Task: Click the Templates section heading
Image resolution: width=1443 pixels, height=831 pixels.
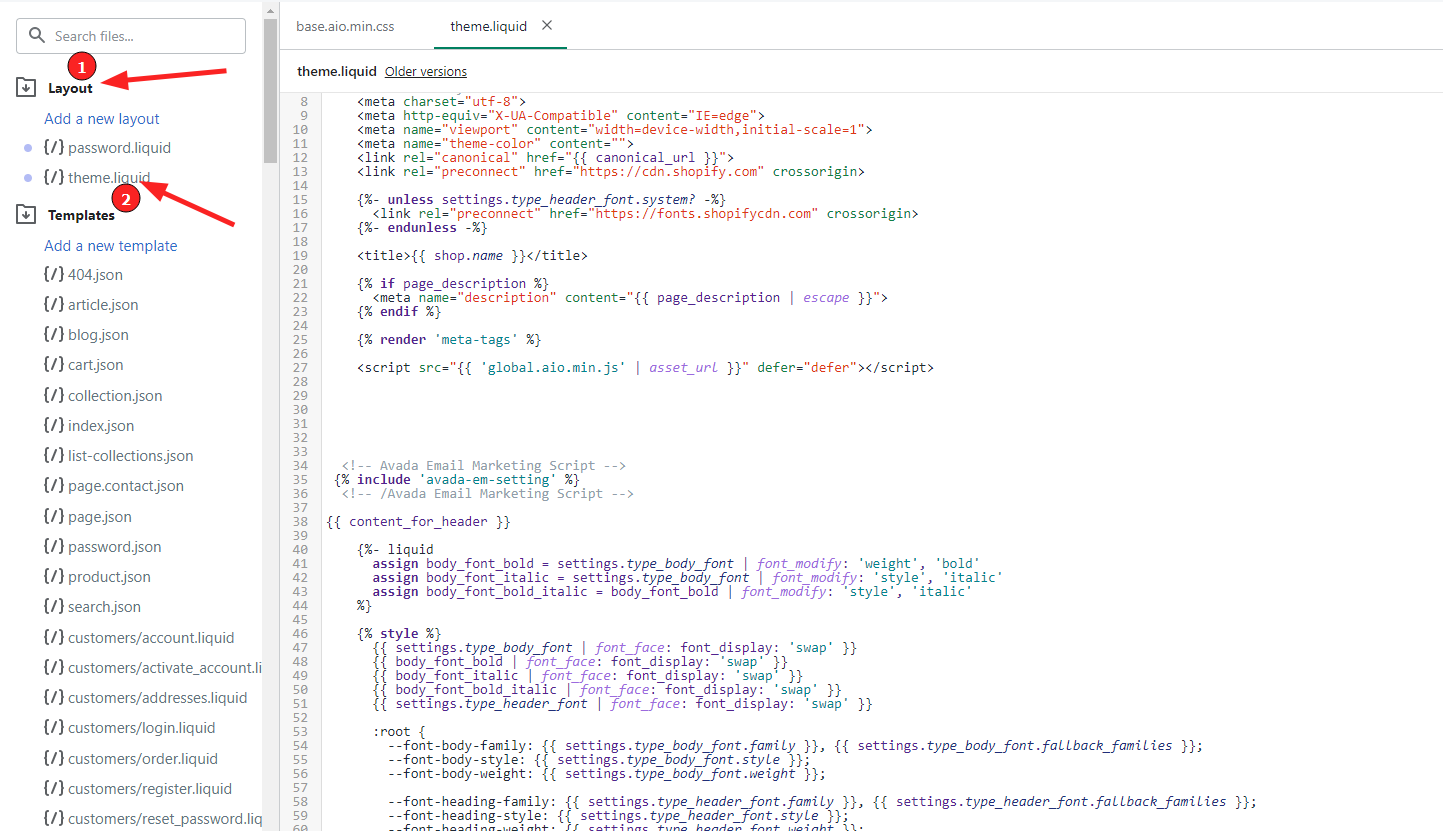Action: pos(81,215)
